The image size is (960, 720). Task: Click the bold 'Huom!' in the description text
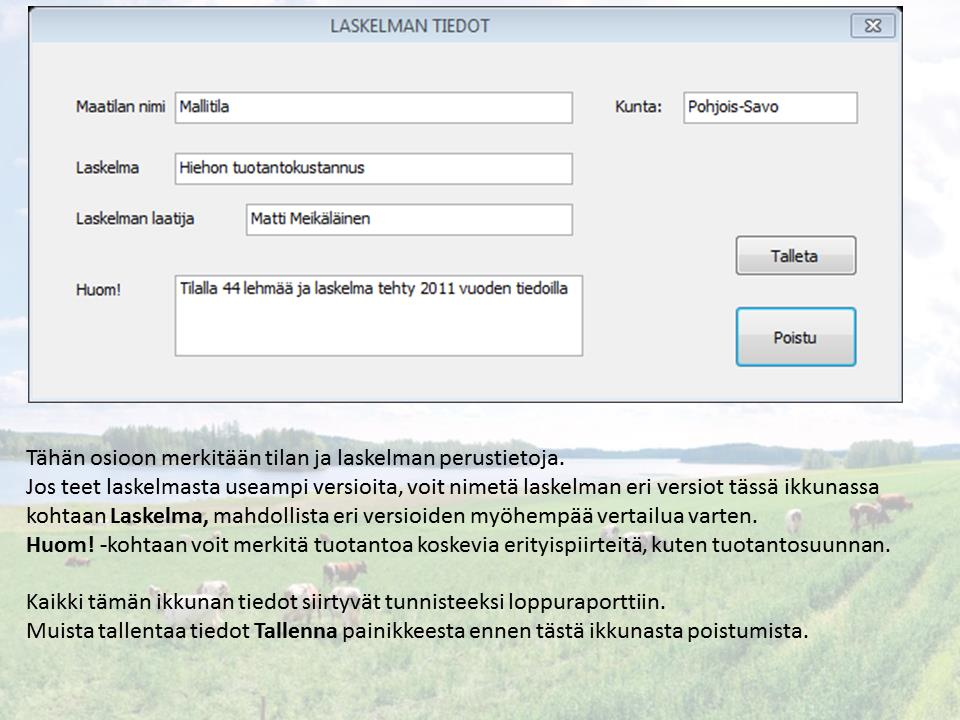(x=60, y=544)
